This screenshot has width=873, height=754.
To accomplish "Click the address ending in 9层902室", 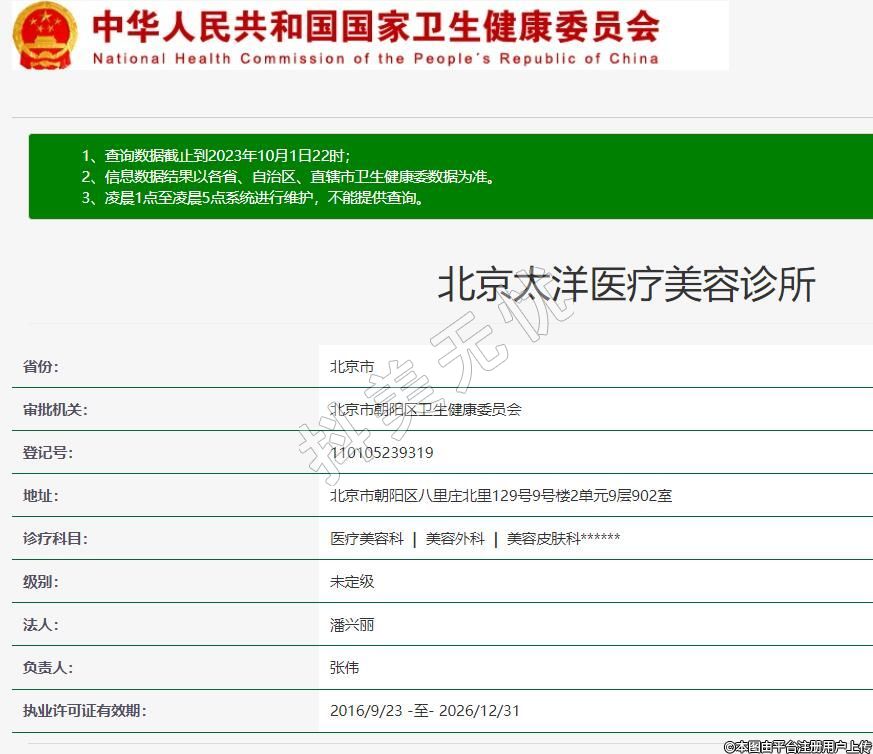I will pyautogui.click(x=501, y=496).
